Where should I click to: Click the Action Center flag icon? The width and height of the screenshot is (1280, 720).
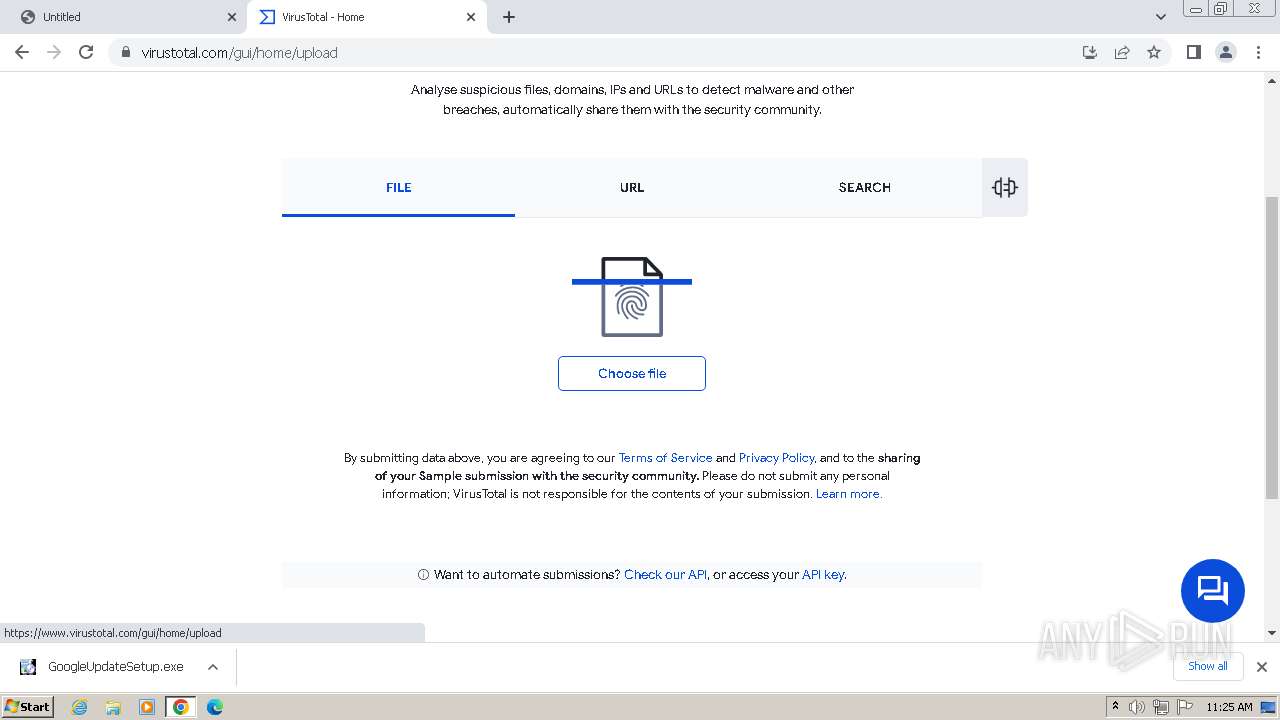(1183, 707)
